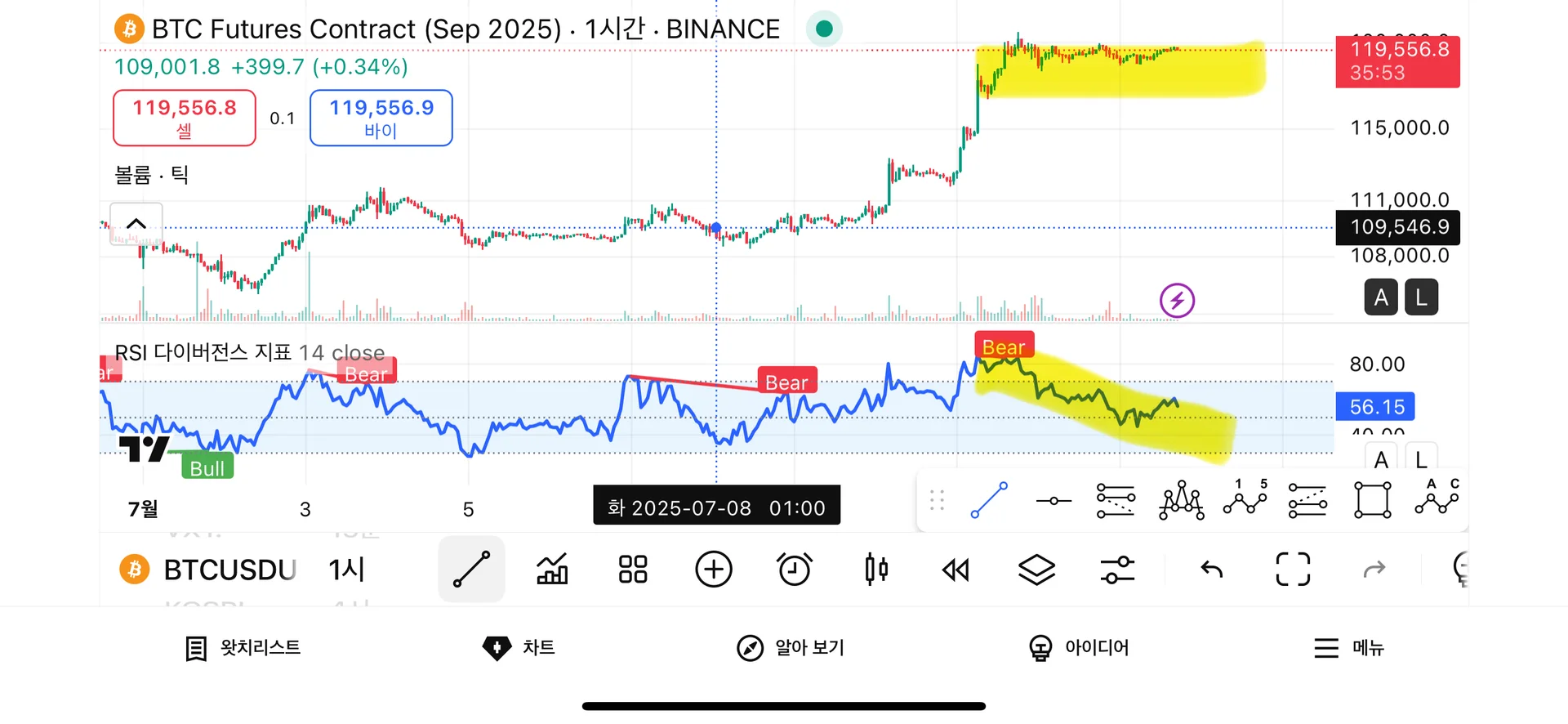Screen dimensions: 1568x724
Task: Open the 메뉴 tab
Action: (1348, 648)
